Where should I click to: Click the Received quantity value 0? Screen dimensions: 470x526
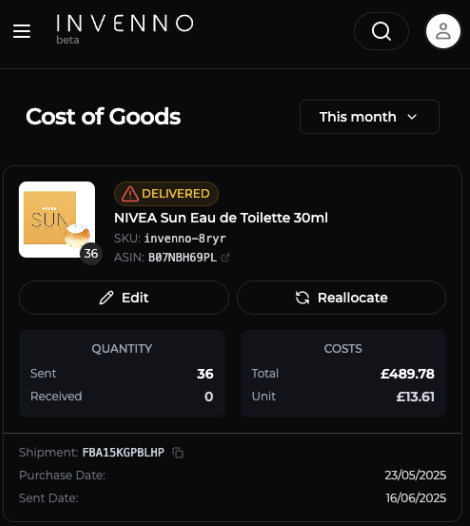pos(209,397)
